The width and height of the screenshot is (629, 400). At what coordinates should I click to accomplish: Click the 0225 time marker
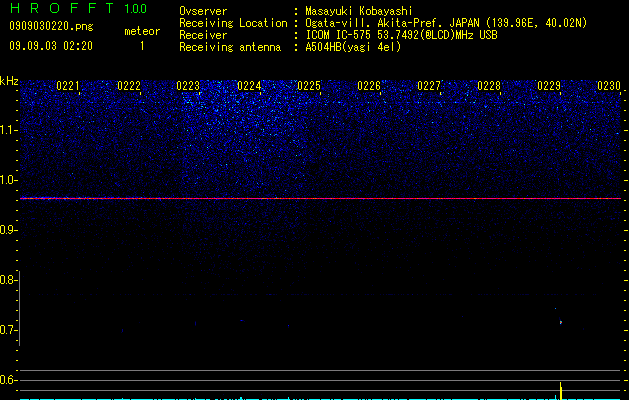point(309,86)
